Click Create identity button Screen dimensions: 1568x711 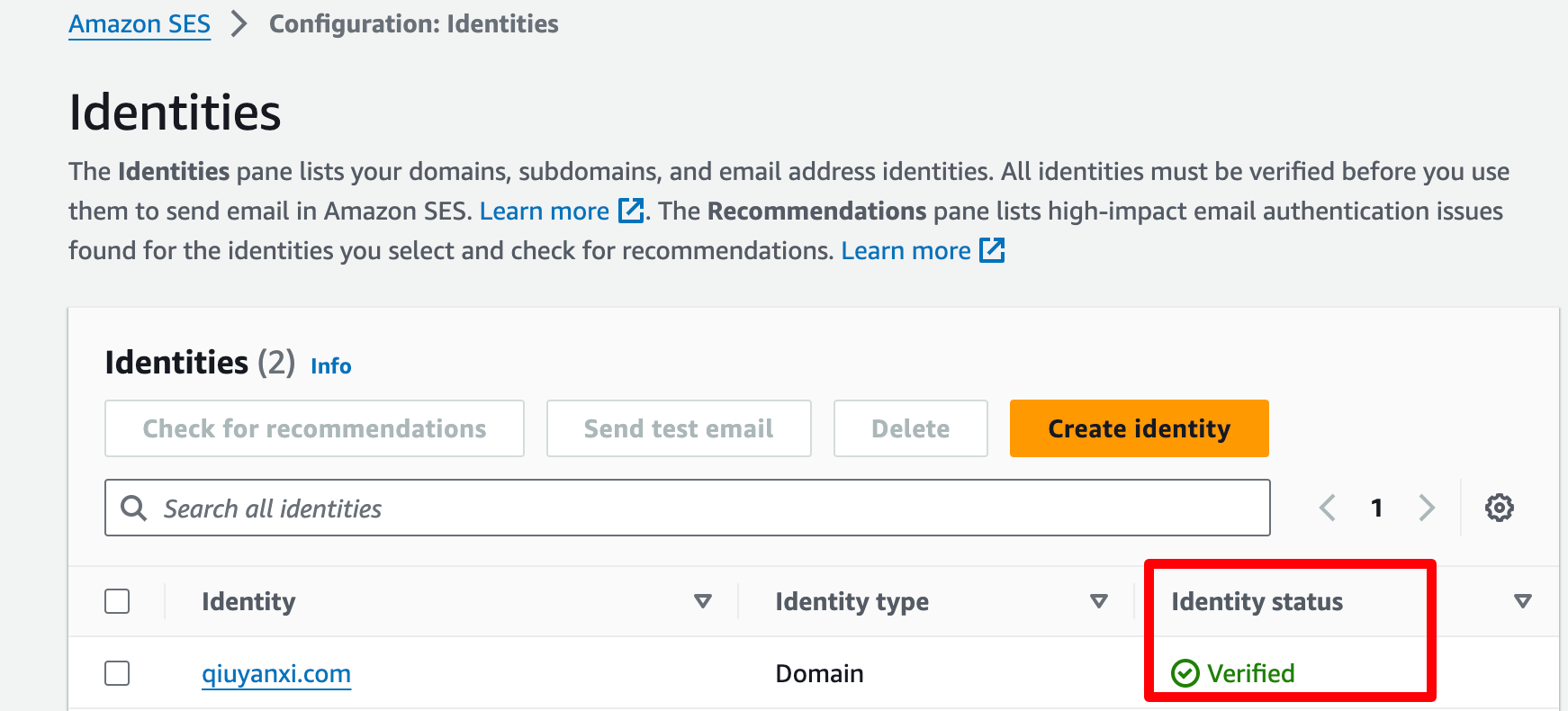click(1140, 428)
